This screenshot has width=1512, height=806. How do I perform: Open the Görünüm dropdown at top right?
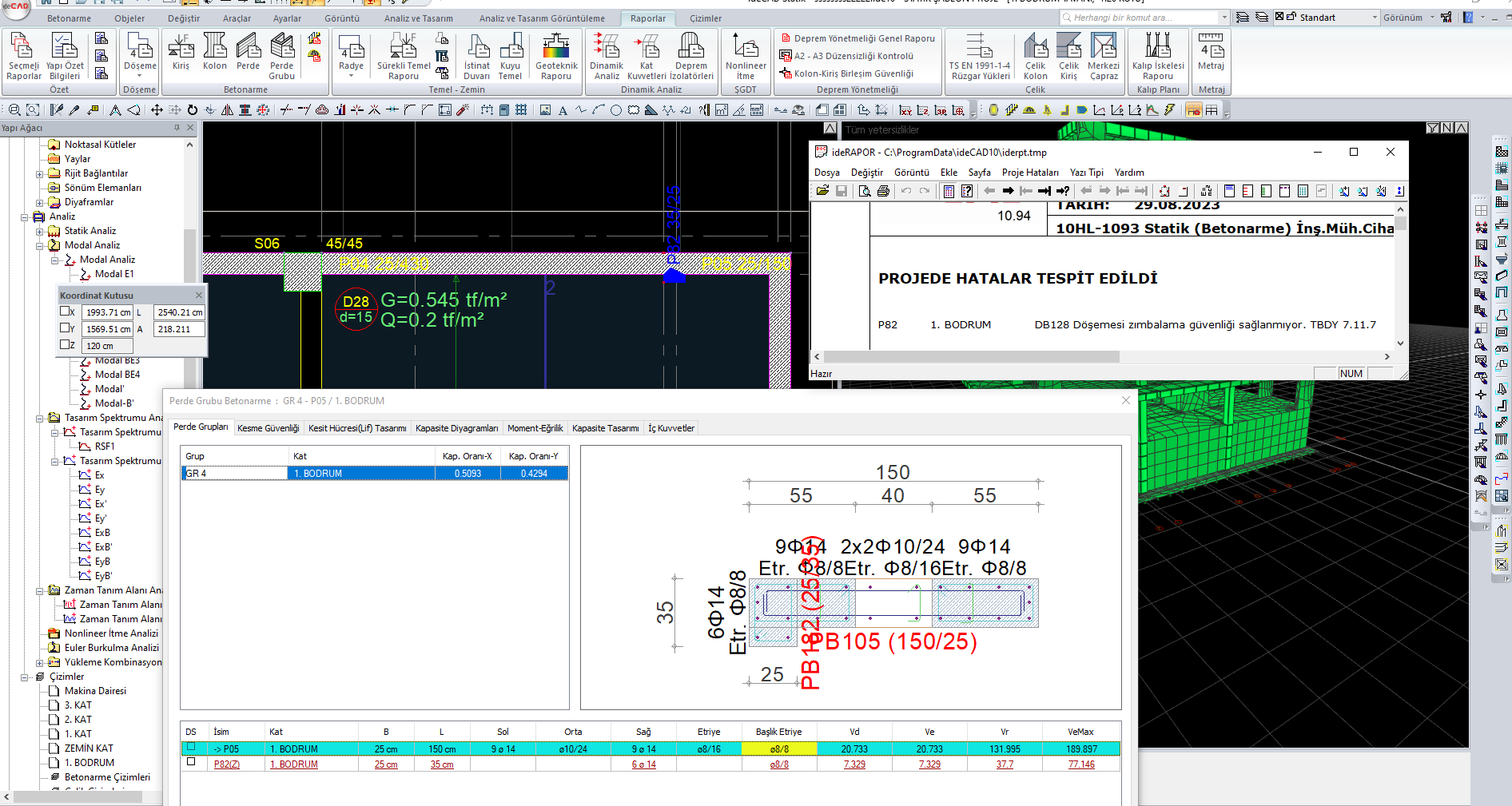pyautogui.click(x=1408, y=18)
